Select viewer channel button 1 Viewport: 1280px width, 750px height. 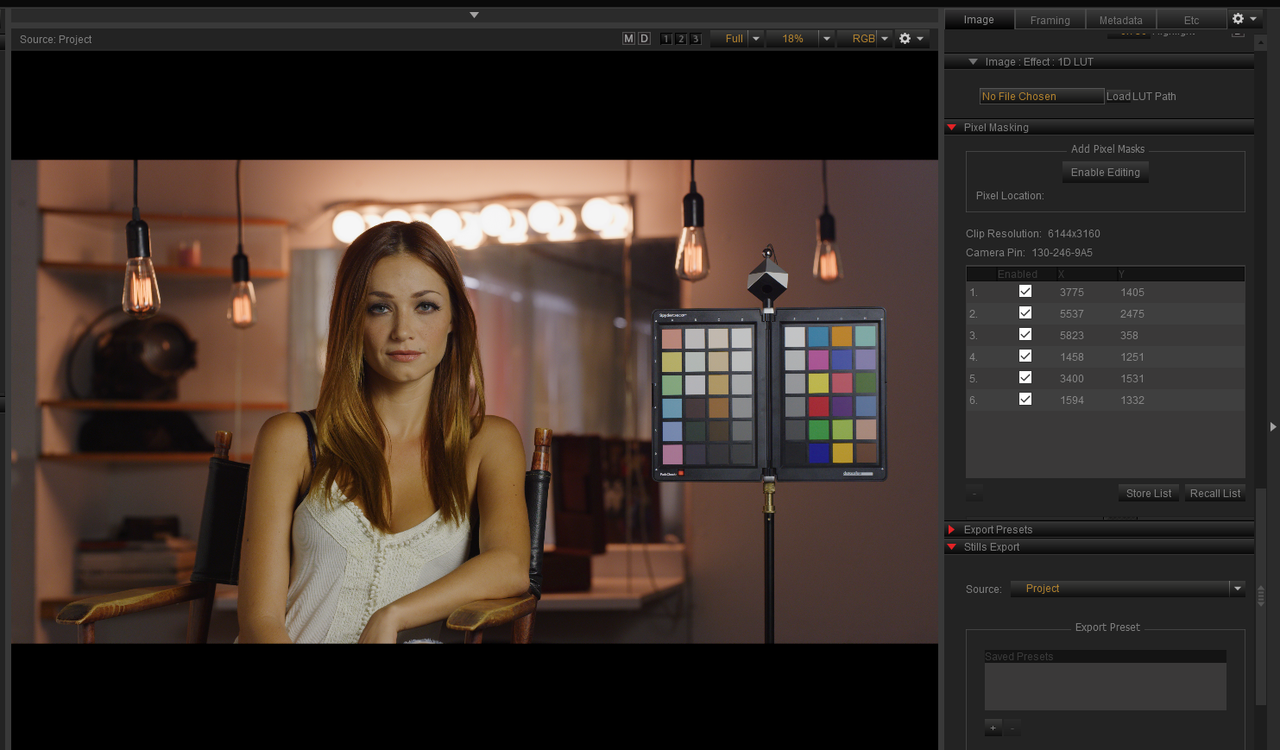(x=666, y=39)
